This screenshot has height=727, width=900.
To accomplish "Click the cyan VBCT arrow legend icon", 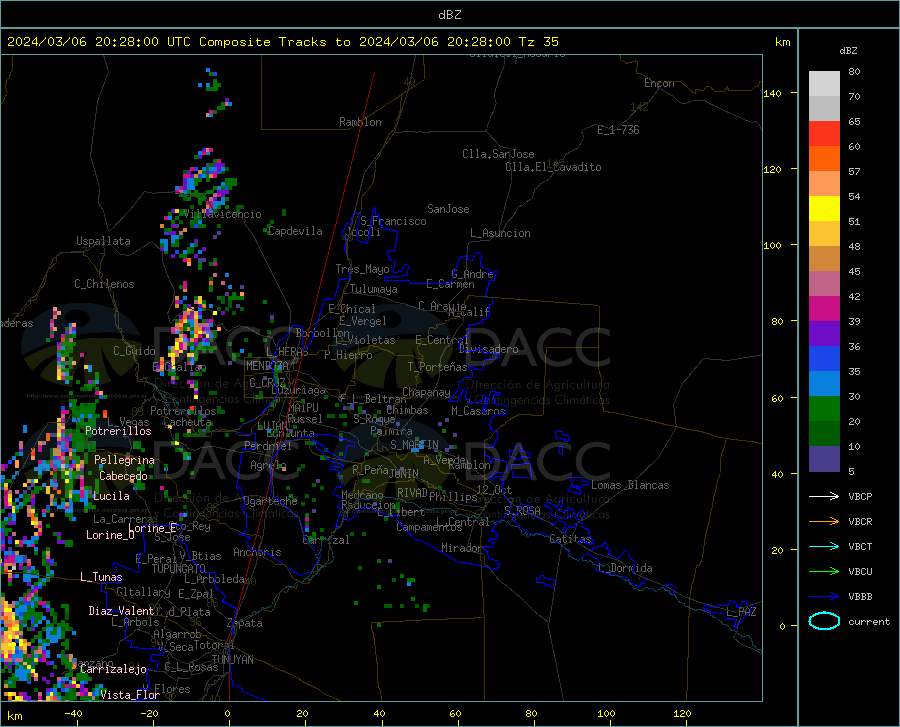I will (x=824, y=546).
